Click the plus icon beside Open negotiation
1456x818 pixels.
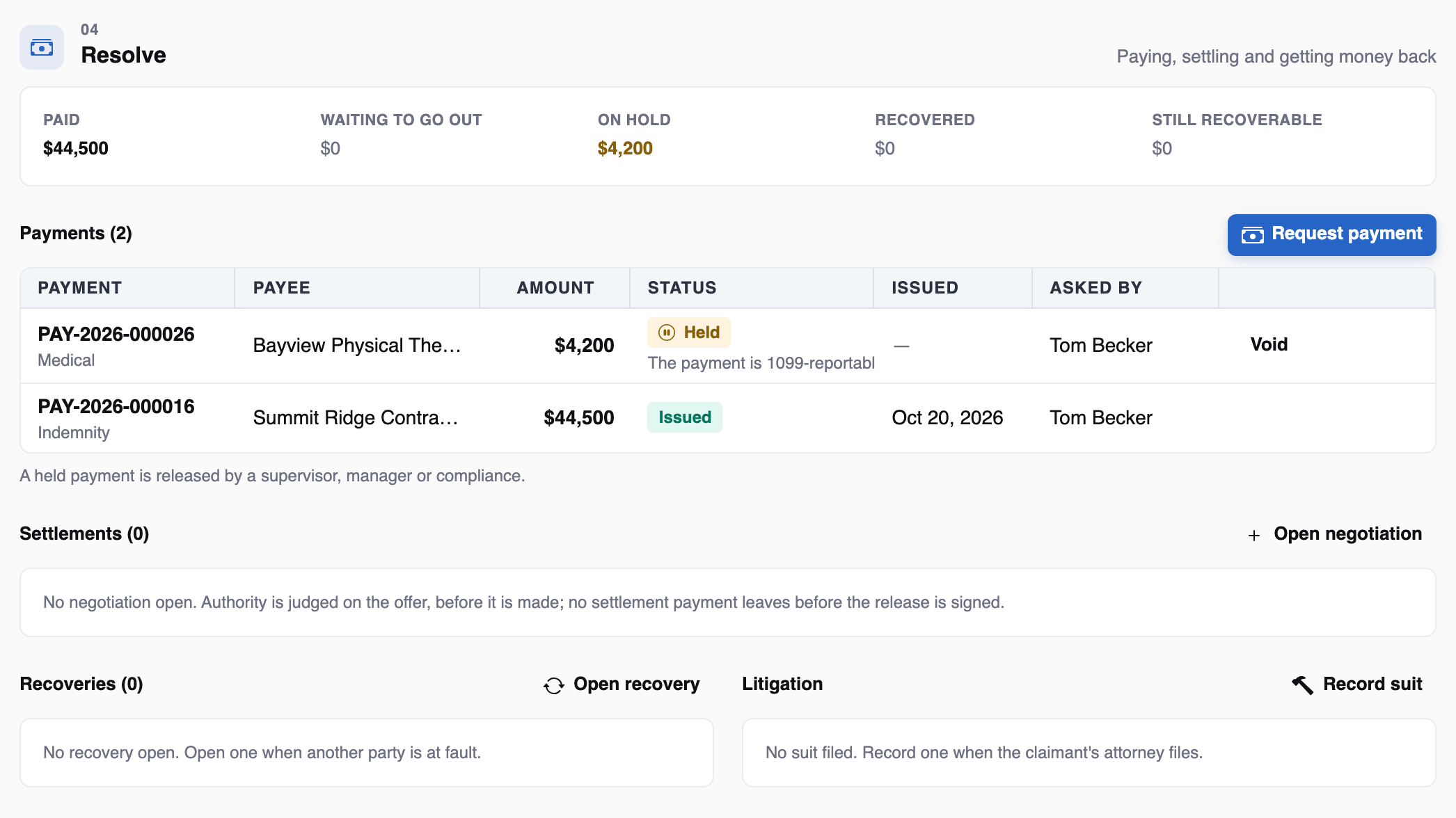[1254, 535]
